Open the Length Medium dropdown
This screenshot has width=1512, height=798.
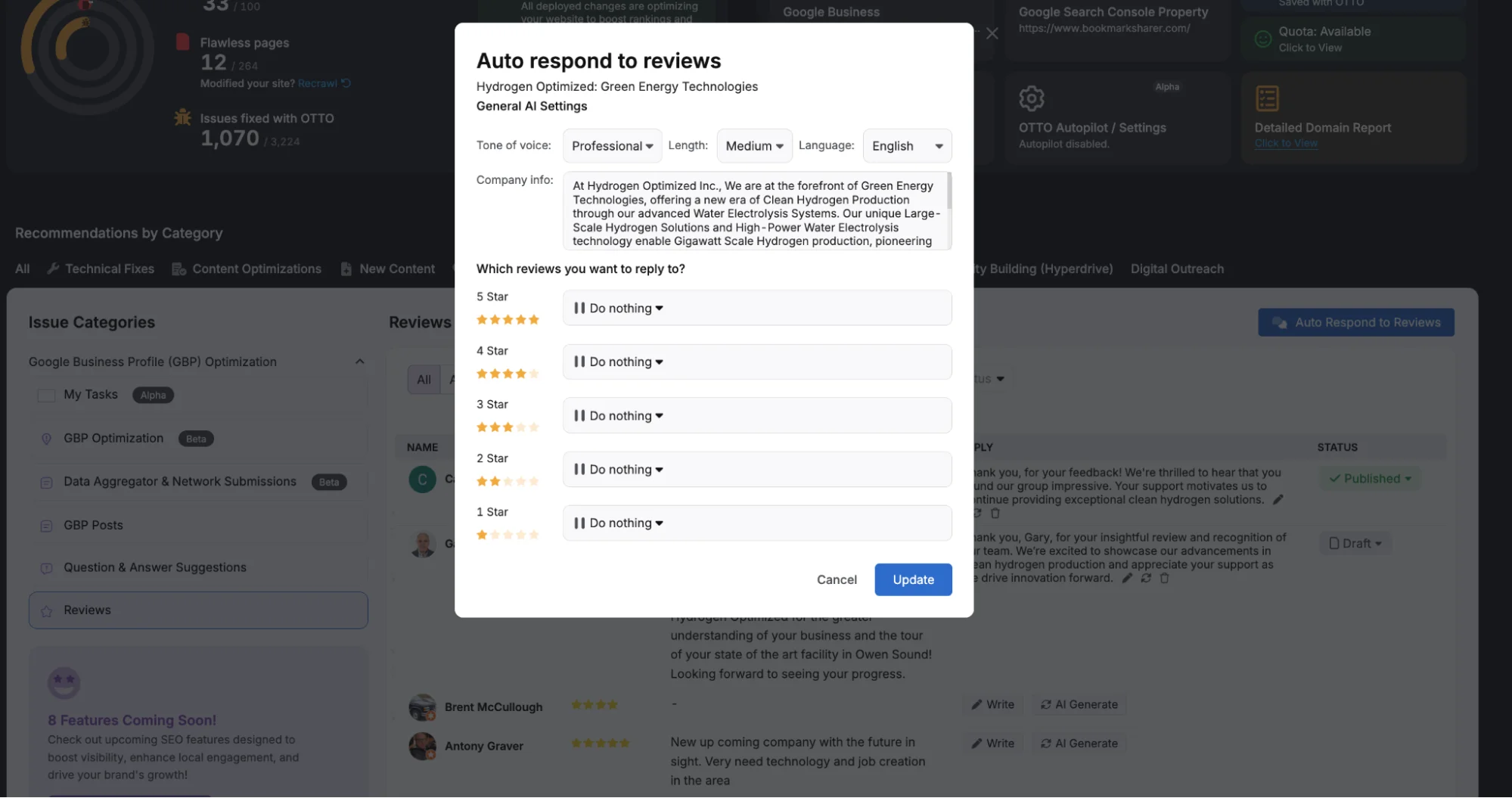click(x=754, y=146)
